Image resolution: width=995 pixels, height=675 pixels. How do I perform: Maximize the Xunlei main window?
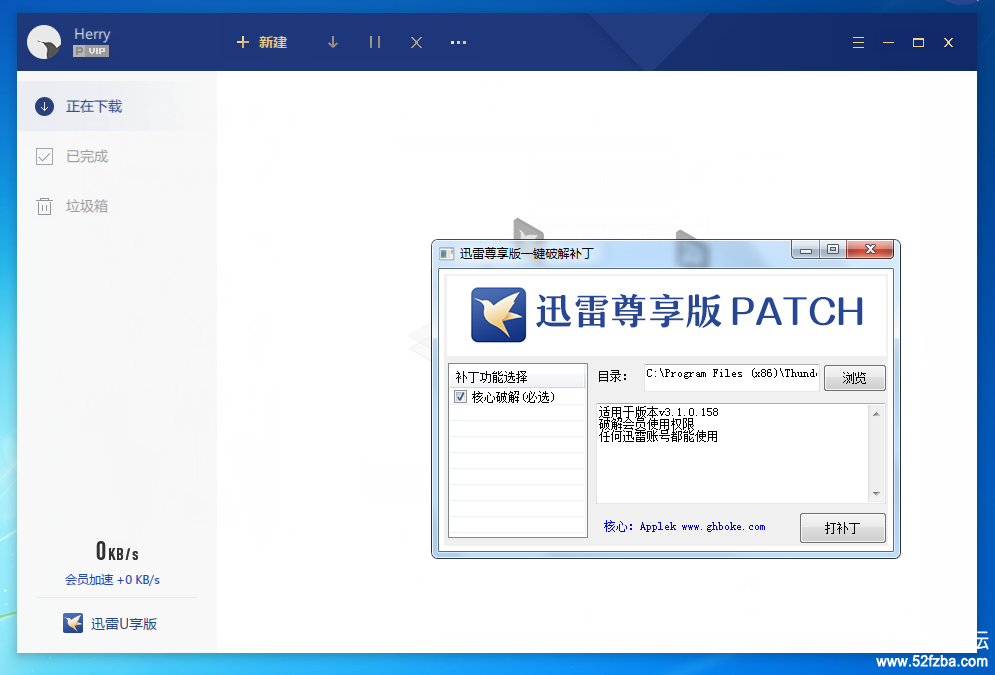pyautogui.click(x=918, y=43)
